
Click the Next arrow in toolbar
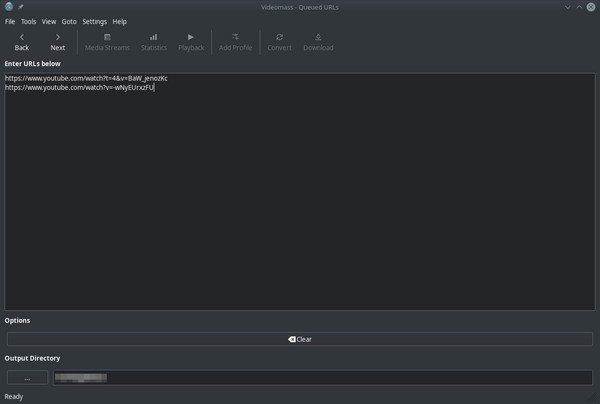[x=58, y=41]
